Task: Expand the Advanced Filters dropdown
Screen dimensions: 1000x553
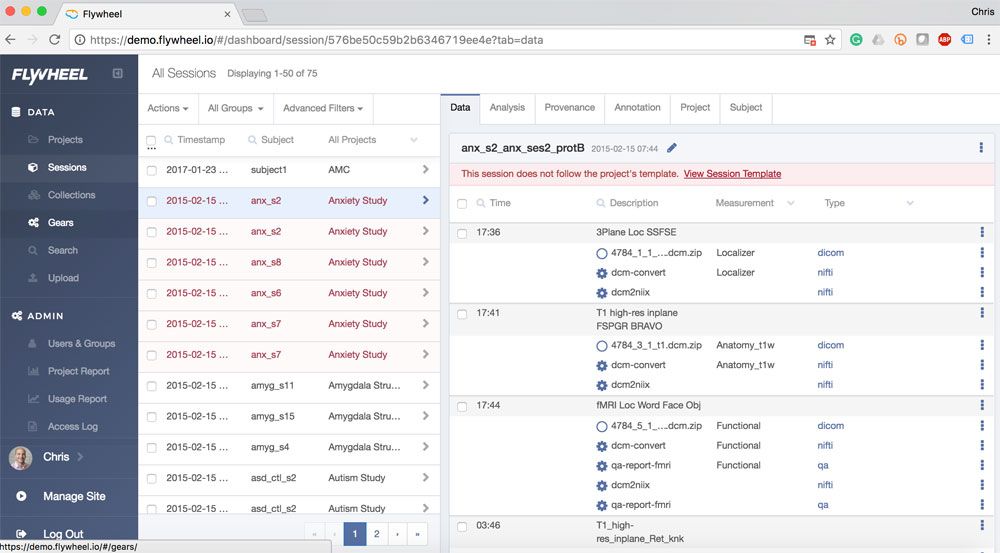Action: click(x=322, y=108)
